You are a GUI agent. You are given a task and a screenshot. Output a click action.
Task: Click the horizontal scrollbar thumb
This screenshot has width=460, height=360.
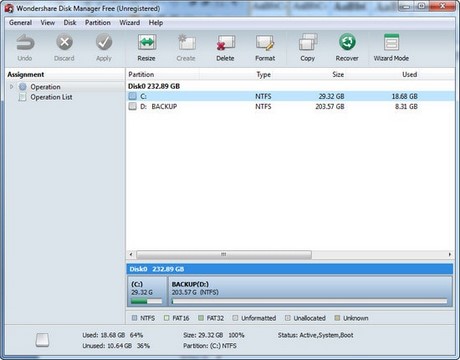coord(224,255)
